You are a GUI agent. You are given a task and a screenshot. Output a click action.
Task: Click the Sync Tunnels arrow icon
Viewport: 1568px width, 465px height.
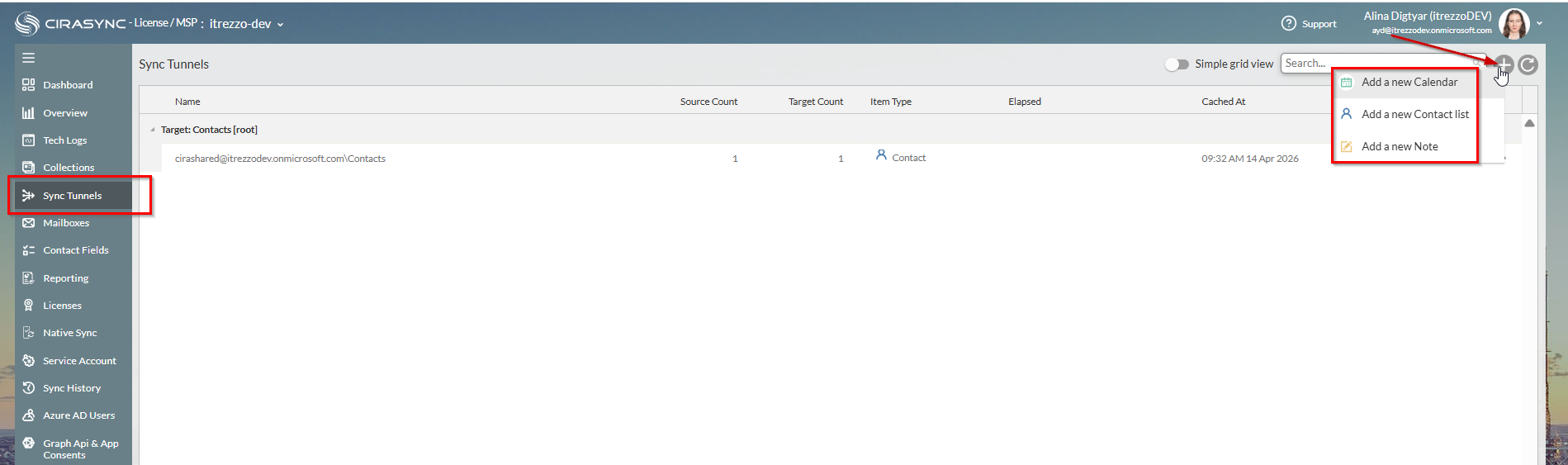click(x=28, y=195)
